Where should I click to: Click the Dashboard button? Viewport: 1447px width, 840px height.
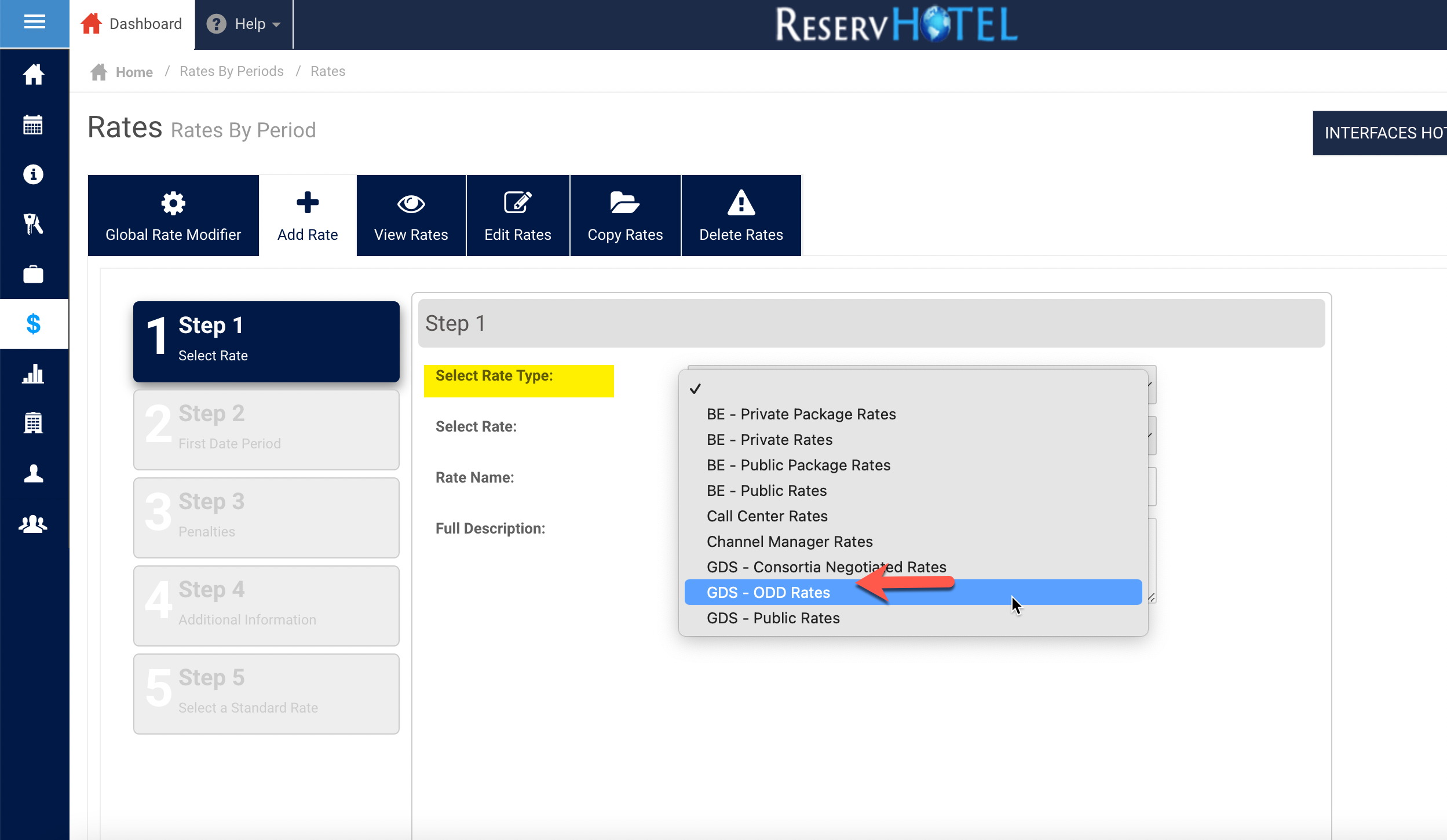[x=131, y=24]
